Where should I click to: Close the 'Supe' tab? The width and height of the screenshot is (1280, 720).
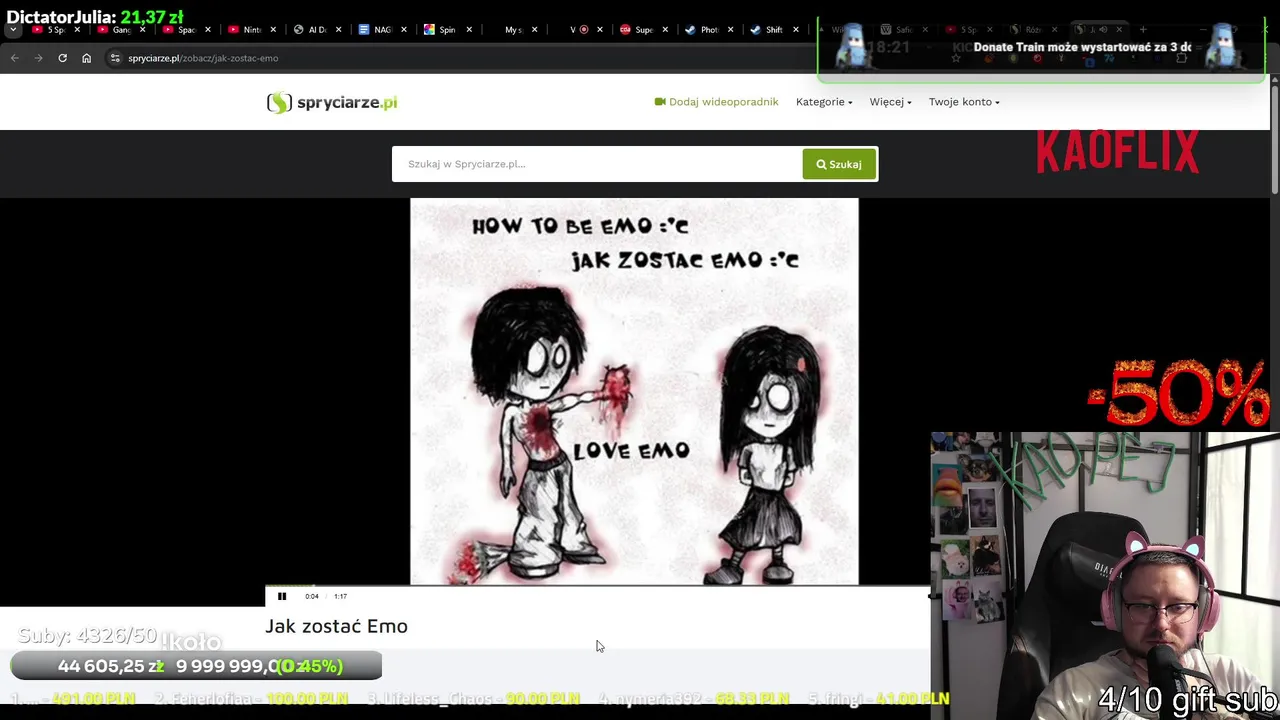[665, 30]
